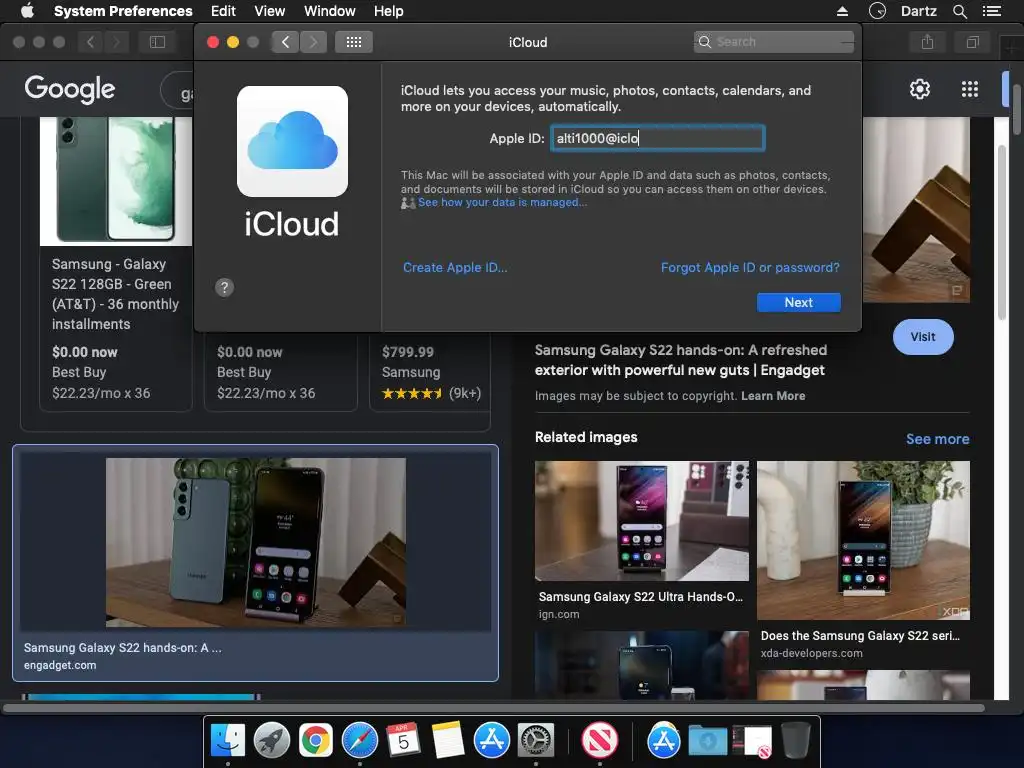This screenshot has width=1024, height=768.
Task: Open the blue folder stack in Dock
Action: click(x=708, y=741)
